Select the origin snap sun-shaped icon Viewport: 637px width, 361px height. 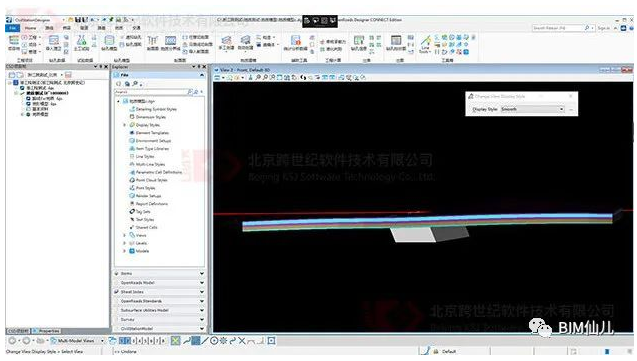click(223, 341)
